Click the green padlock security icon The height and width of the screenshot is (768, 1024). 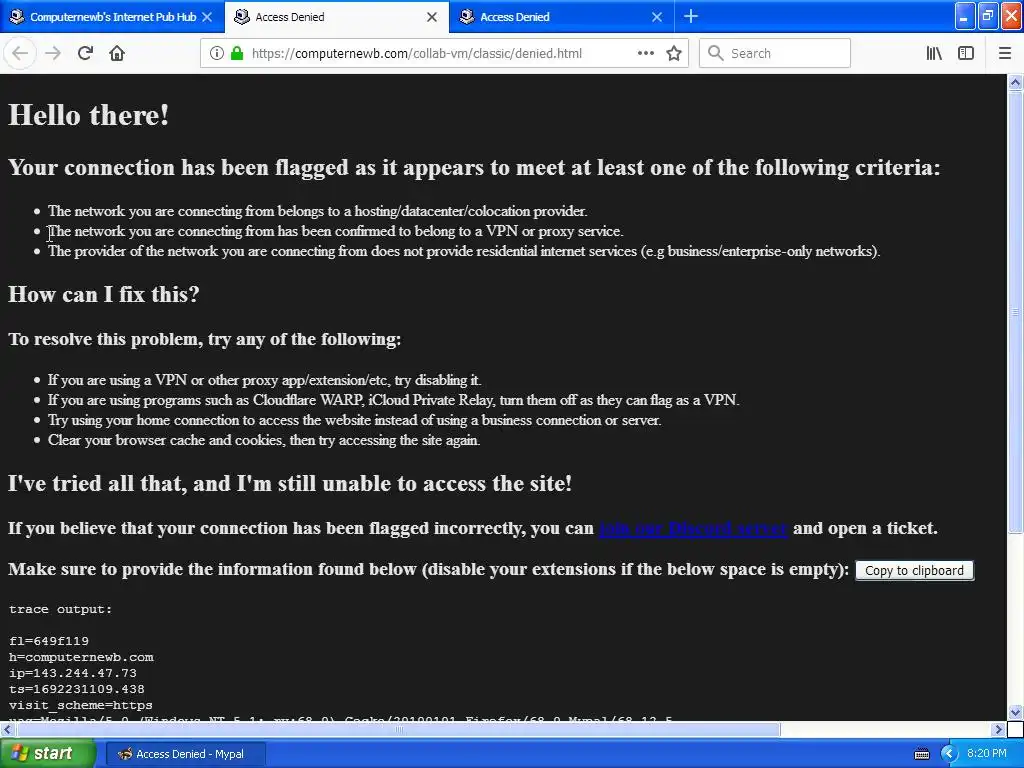237,53
